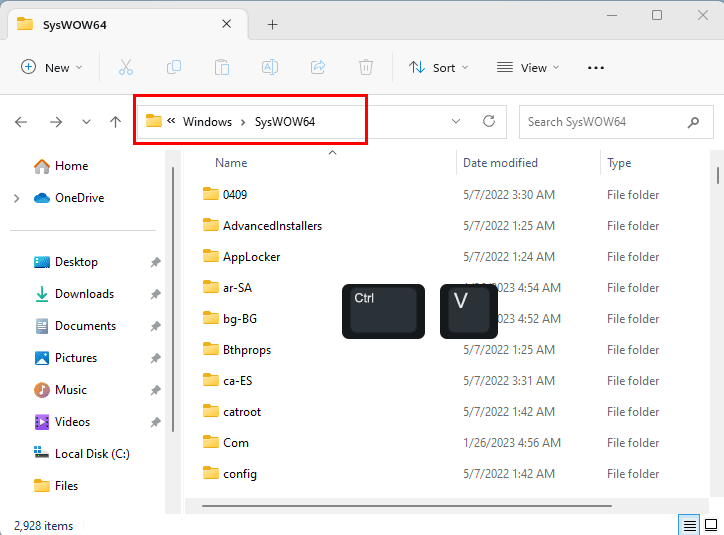
Task: Open Local Disk (C:) in sidebar
Action: click(92, 454)
